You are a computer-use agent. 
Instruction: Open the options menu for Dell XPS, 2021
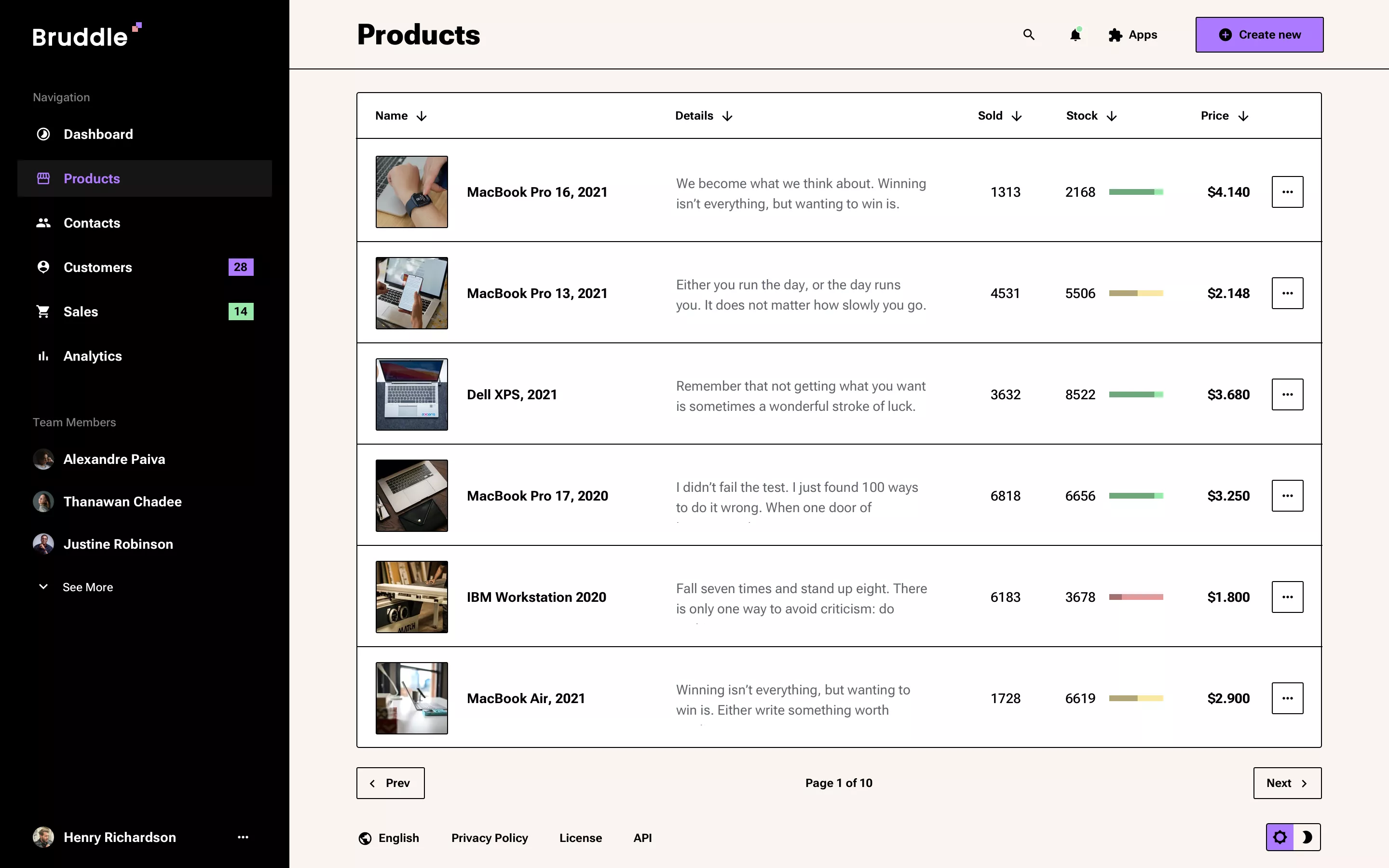[x=1287, y=394]
